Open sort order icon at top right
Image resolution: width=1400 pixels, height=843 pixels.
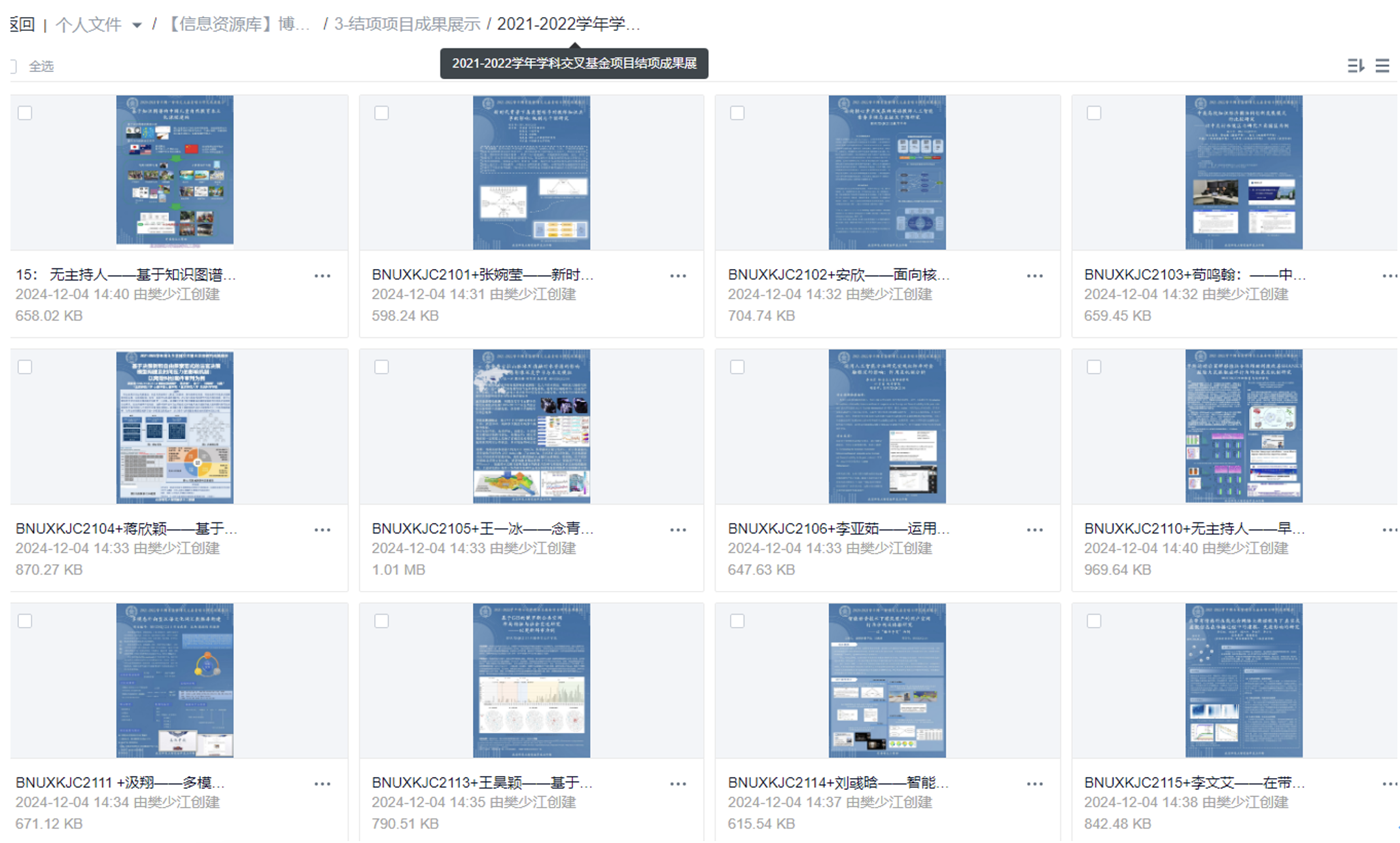(1355, 65)
